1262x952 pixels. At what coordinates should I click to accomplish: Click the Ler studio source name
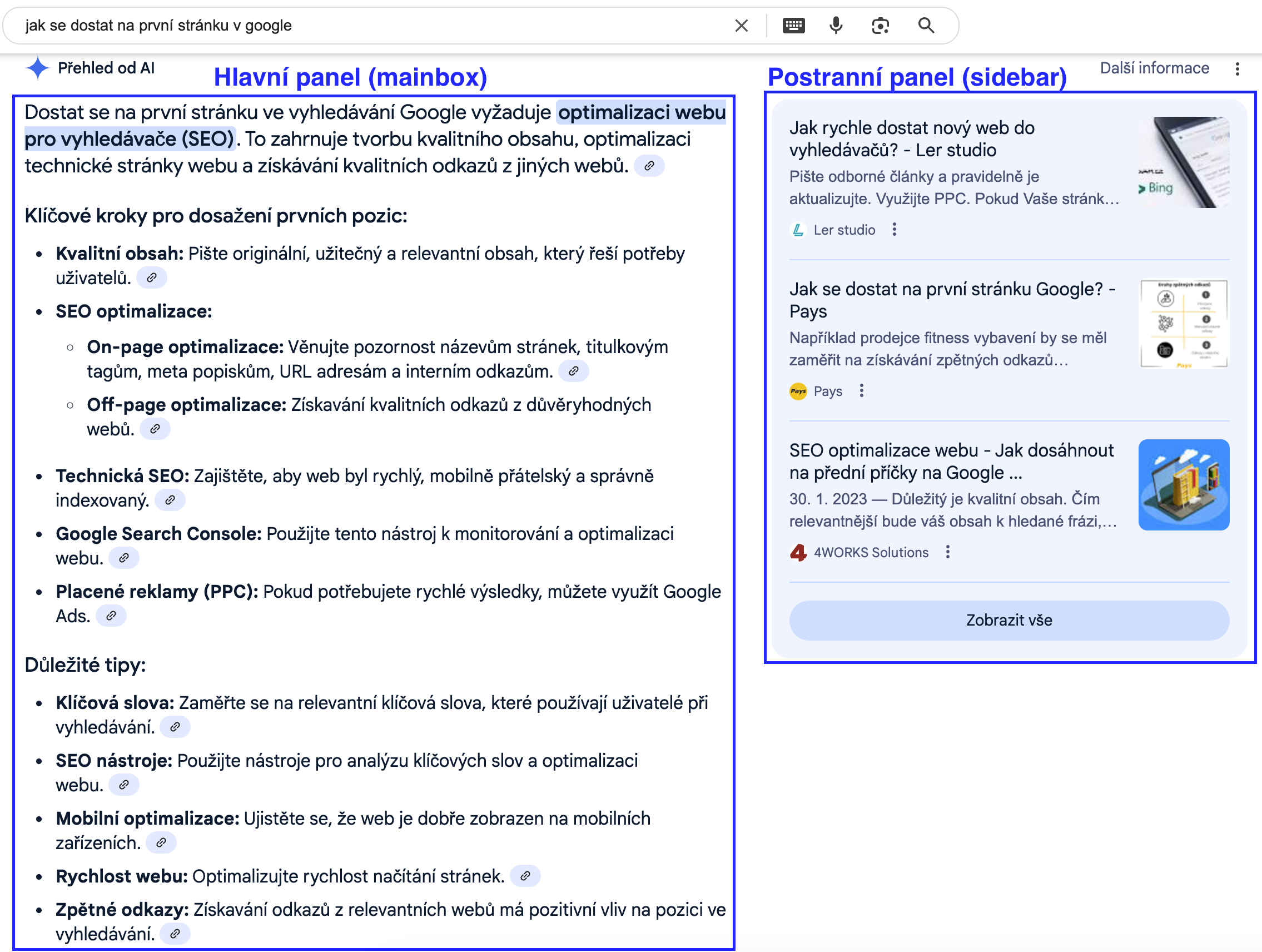(x=844, y=230)
